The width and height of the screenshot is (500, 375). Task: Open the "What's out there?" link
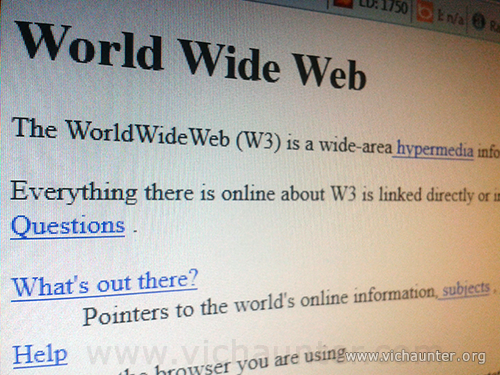[x=105, y=284]
